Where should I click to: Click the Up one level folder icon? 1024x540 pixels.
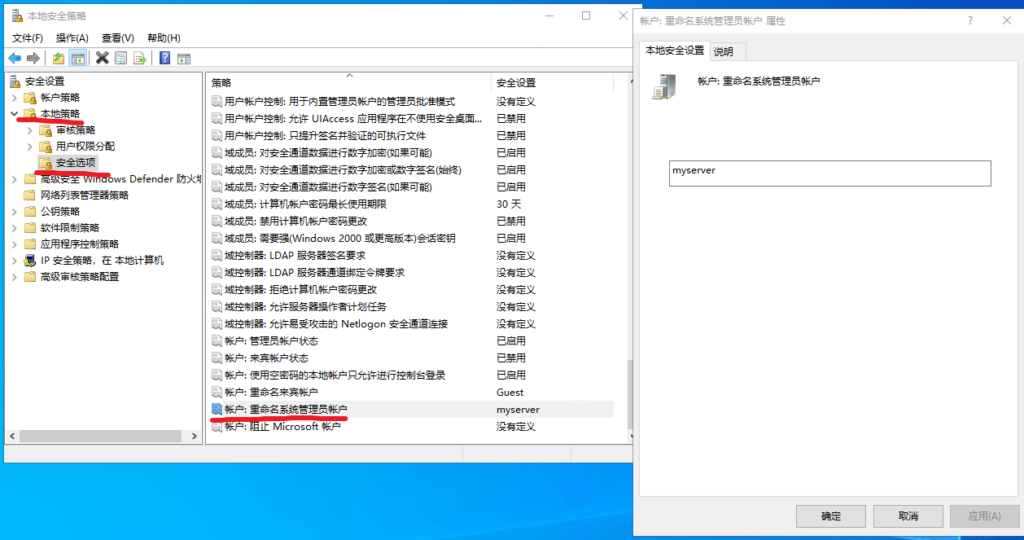(x=59, y=58)
